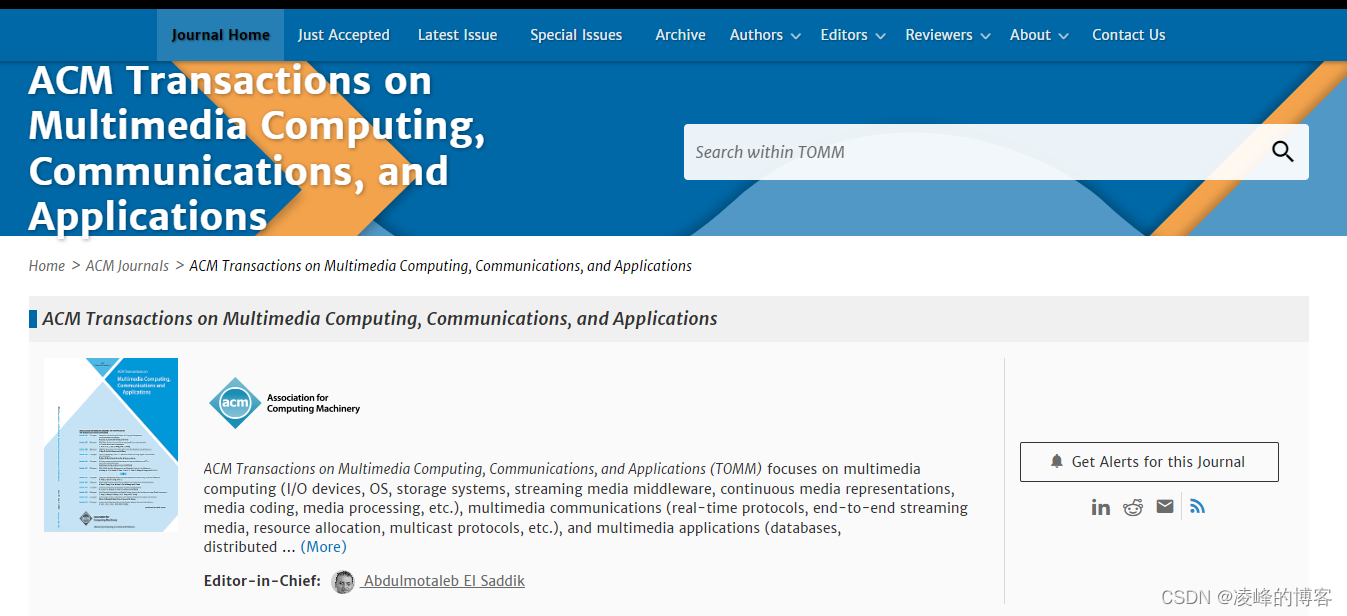Open the RSS feed icon
The image size is (1347, 616).
(1197, 506)
